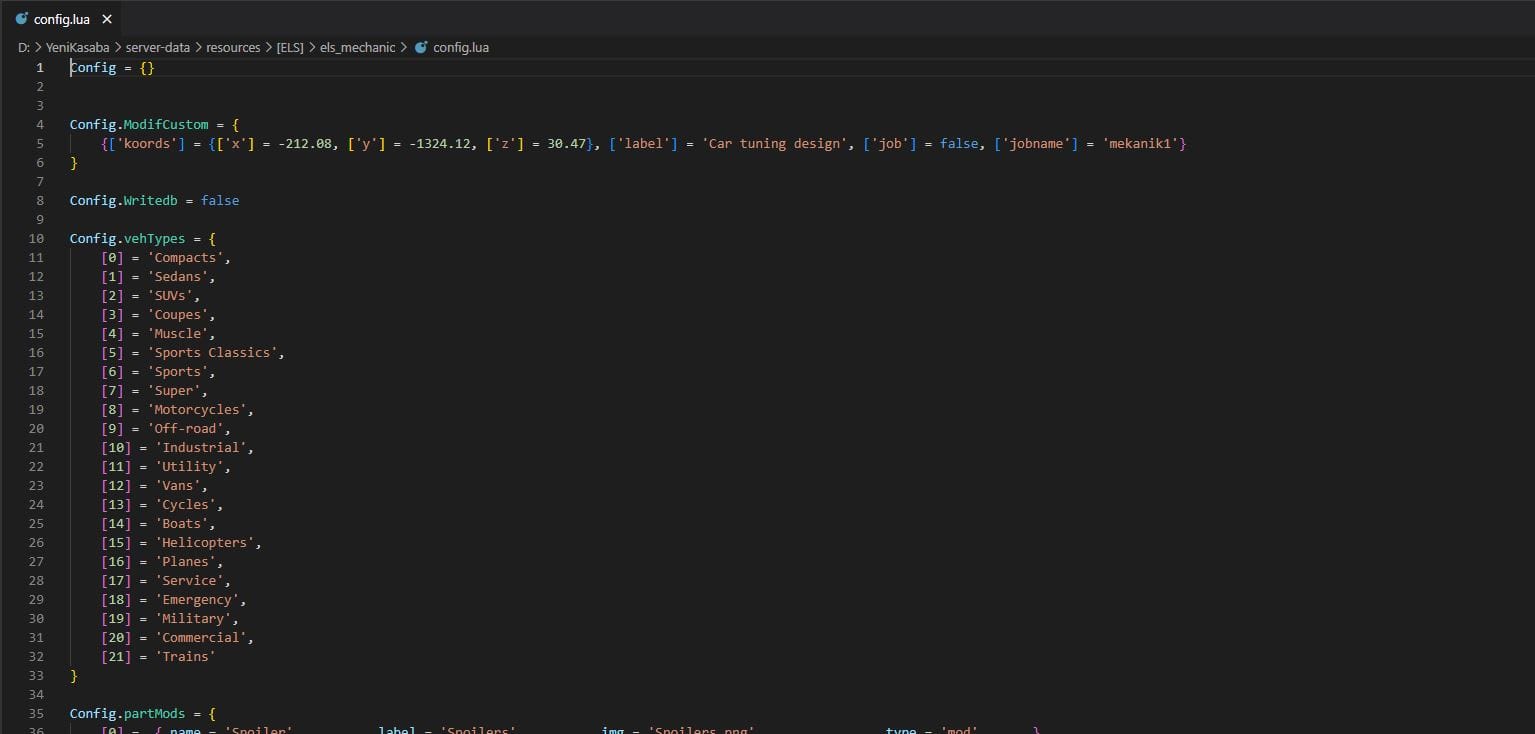Click the Lua icon in the breadcrumb path
Image resolution: width=1535 pixels, height=734 pixels.
coord(421,47)
